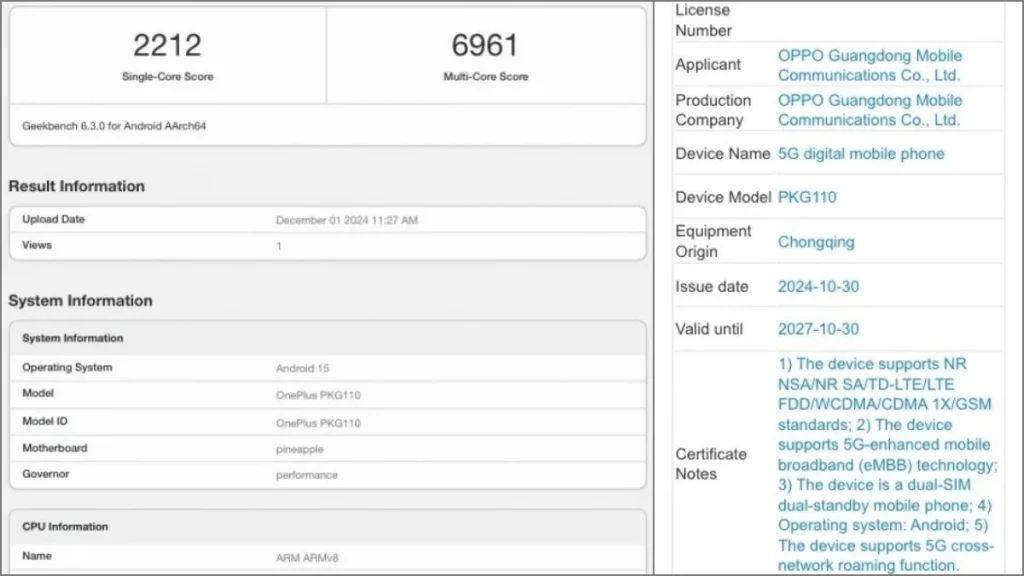1024x576 pixels.
Task: Click the Single-Core Score label
Action: (168, 76)
